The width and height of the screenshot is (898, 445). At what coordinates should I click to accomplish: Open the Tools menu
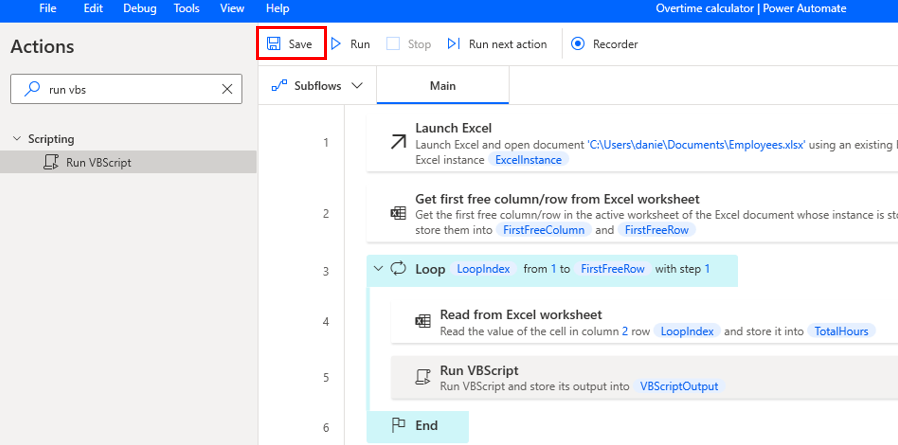pos(186,9)
